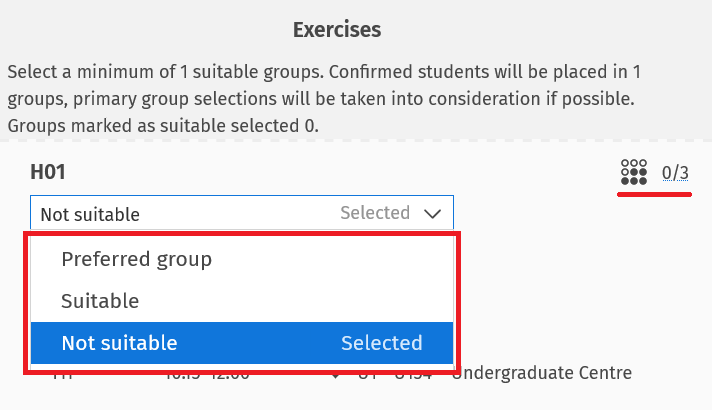This screenshot has width=712, height=410.
Task: Click the Selected label in the combo box
Action: [x=374, y=213]
